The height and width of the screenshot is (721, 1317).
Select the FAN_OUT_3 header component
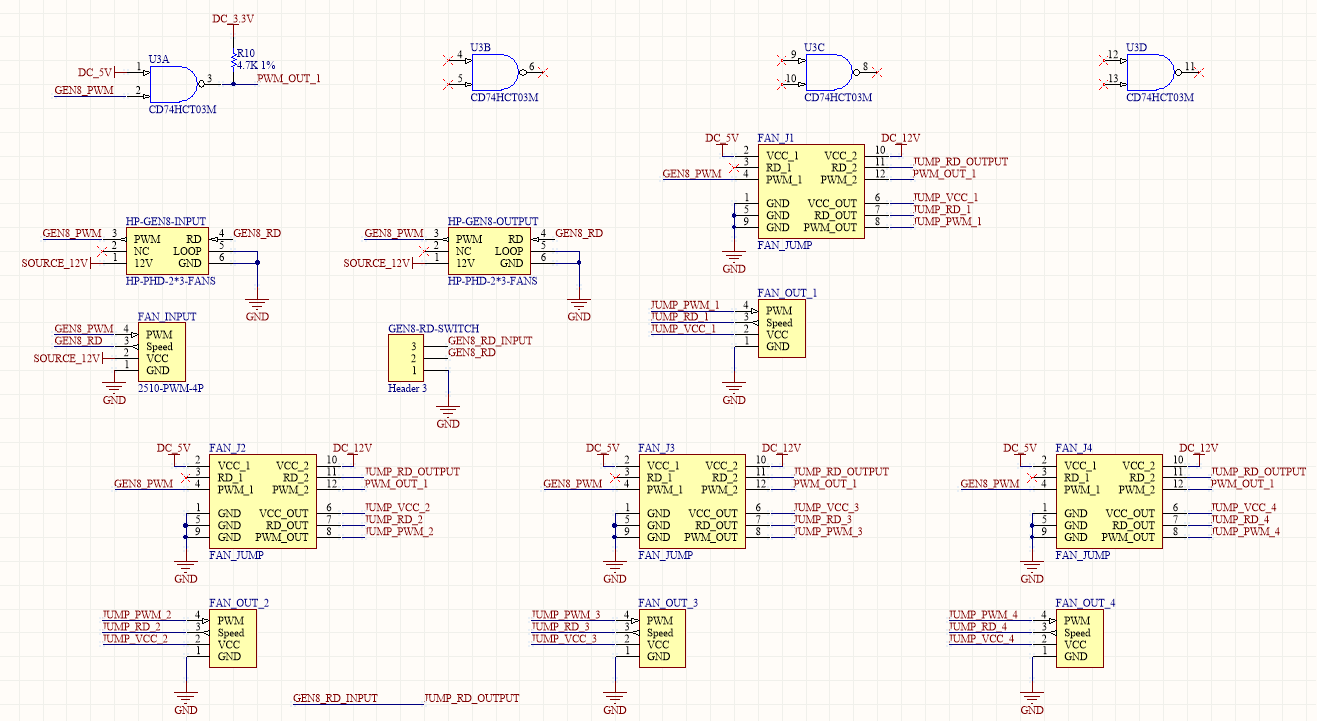[x=662, y=638]
